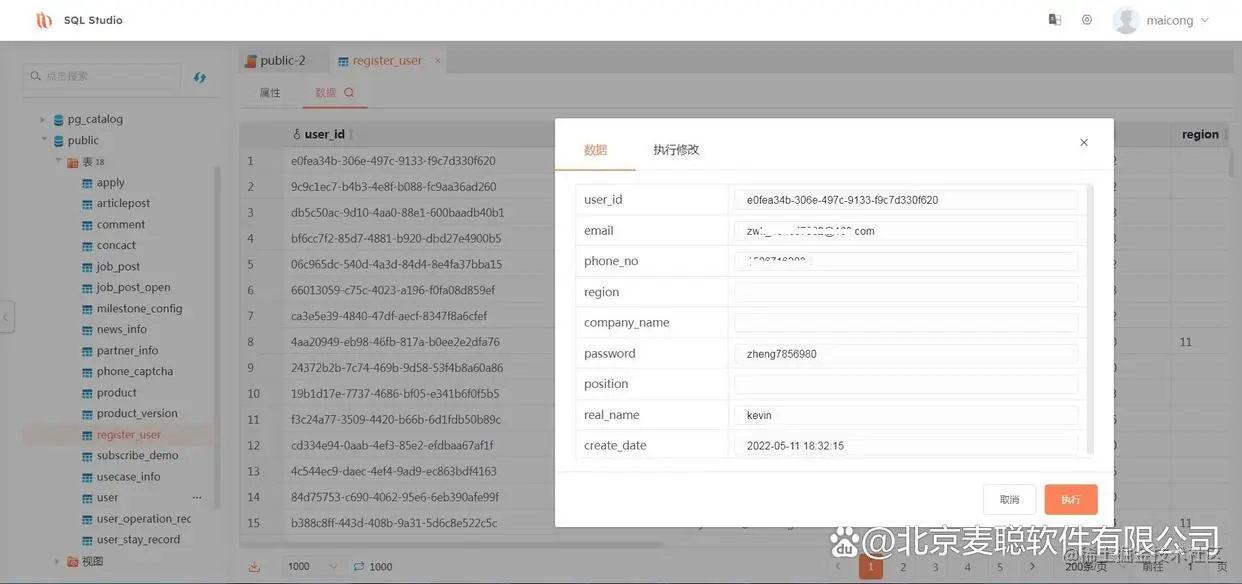The height and width of the screenshot is (584, 1242).
Task: Click the empty position value field
Action: pos(906,384)
